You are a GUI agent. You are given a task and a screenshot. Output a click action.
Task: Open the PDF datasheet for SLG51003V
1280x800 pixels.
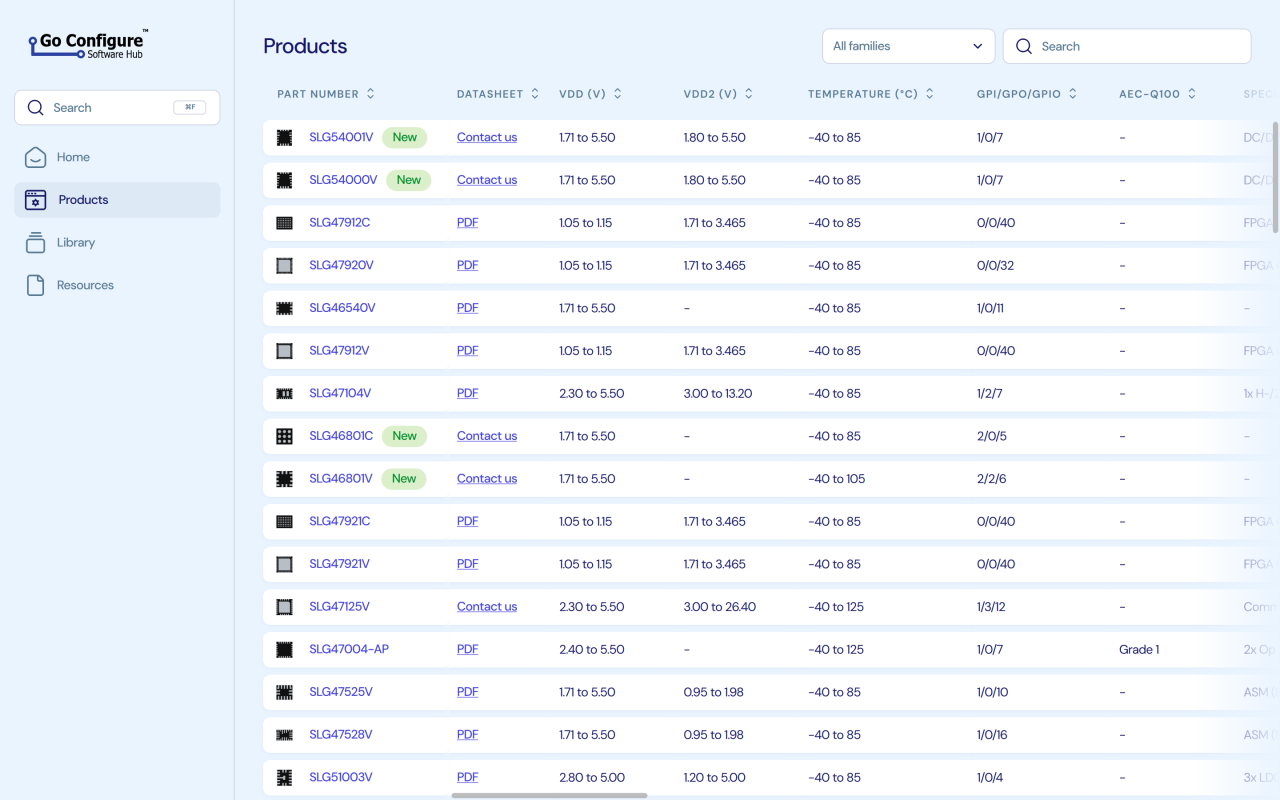(x=468, y=777)
